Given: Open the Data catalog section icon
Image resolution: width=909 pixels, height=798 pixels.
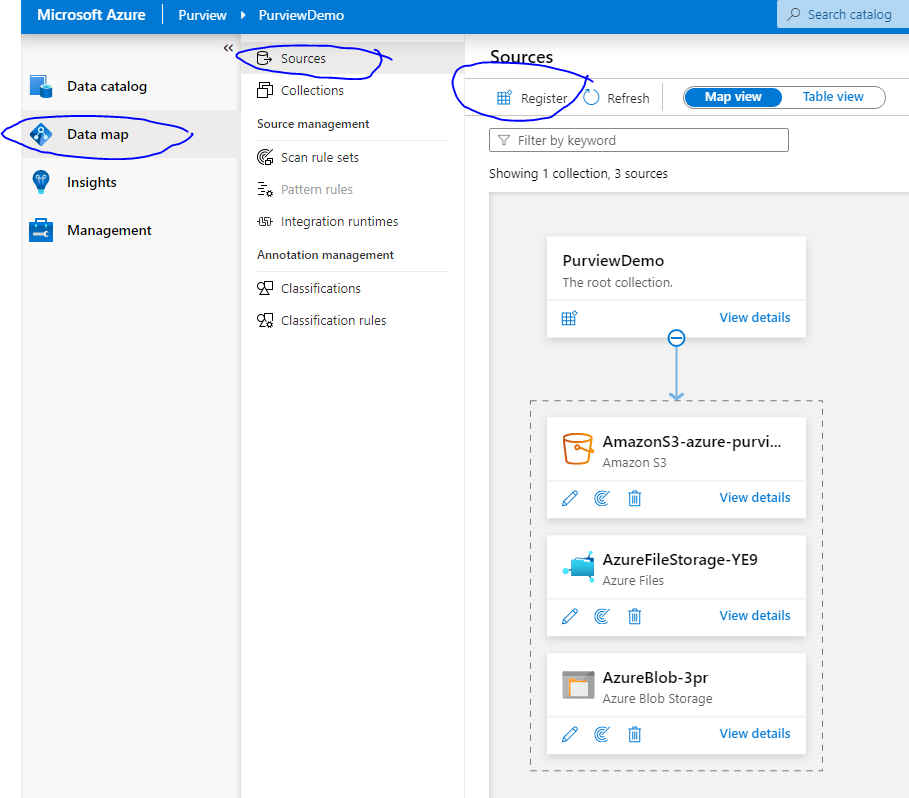Looking at the screenshot, I should pos(41,86).
